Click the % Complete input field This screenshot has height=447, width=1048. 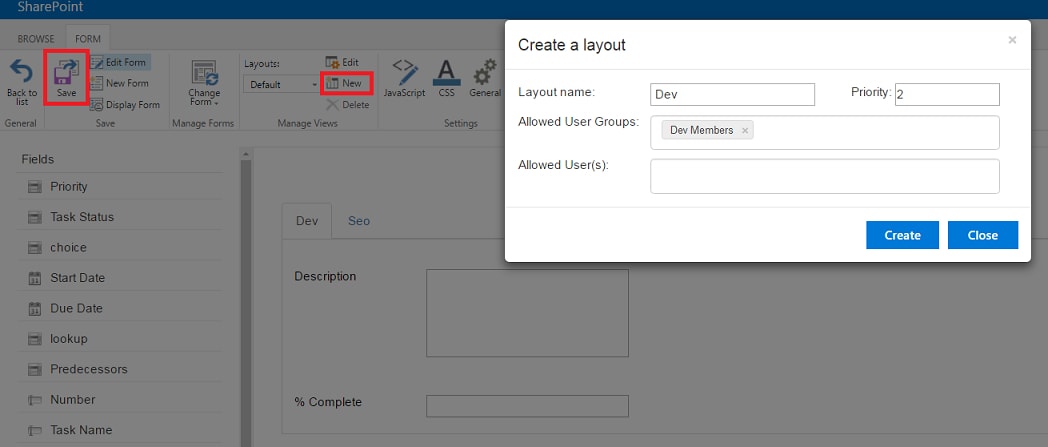coord(527,406)
